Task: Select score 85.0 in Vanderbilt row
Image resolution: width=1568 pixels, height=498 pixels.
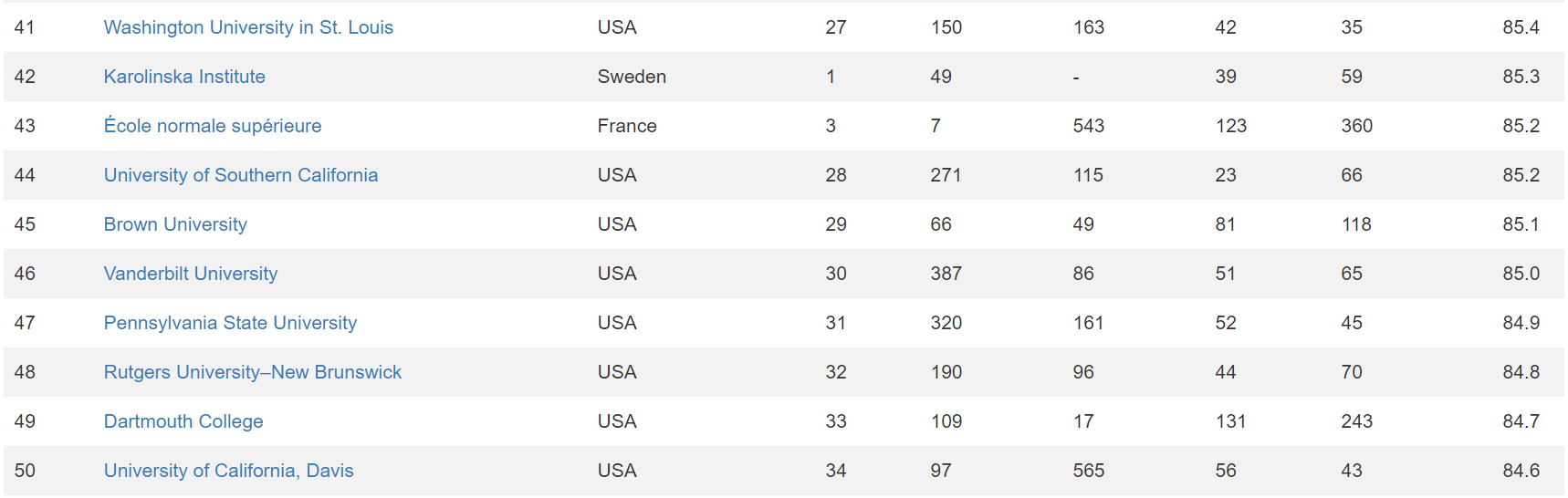Action: point(1521,274)
